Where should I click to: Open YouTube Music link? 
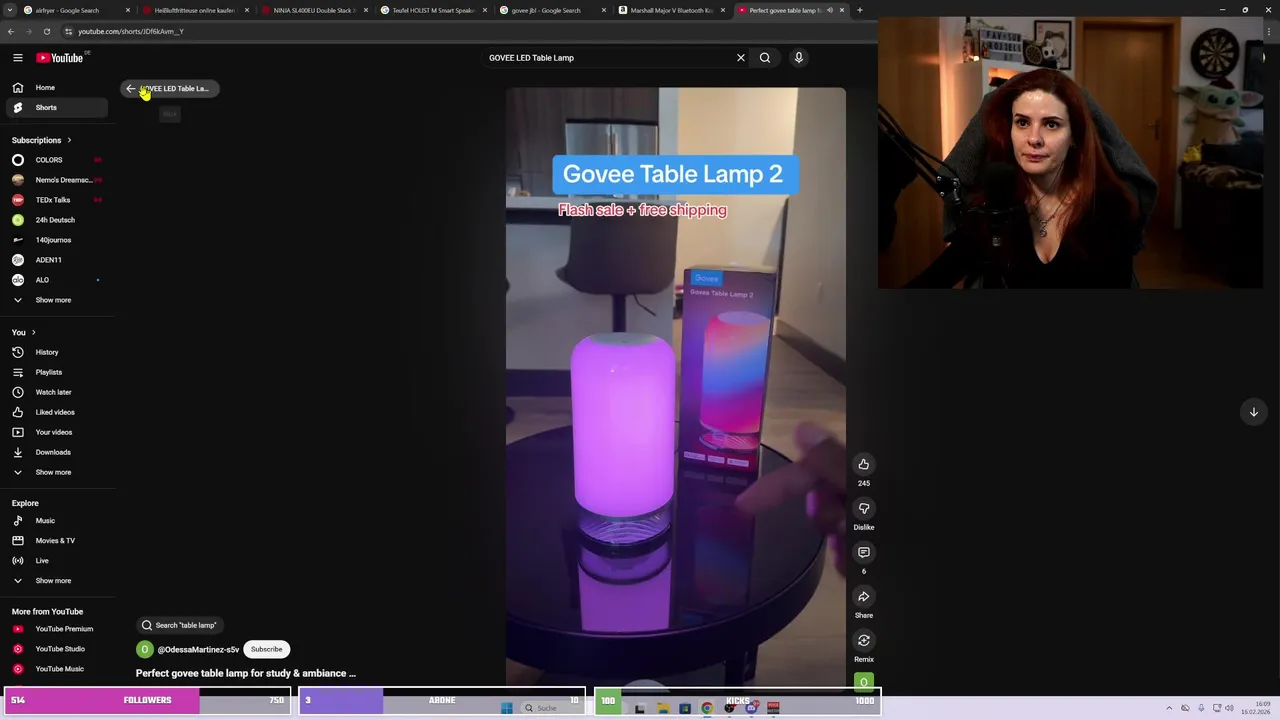56,669
